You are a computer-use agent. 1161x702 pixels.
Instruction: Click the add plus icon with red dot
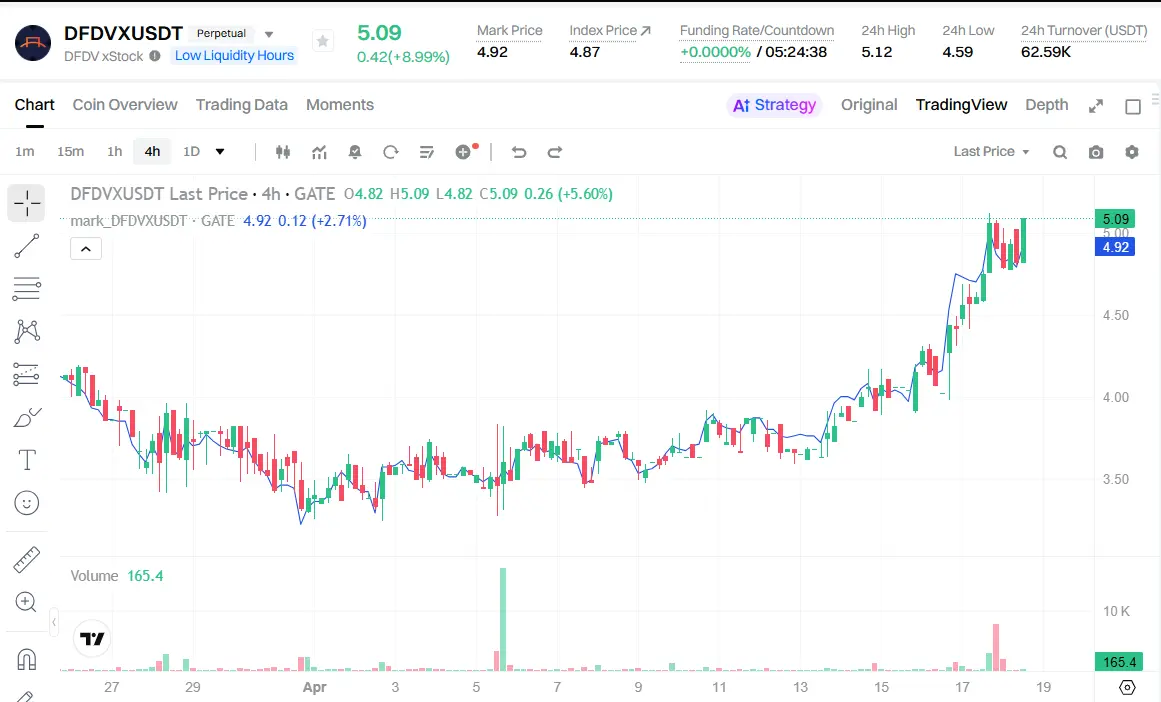click(x=465, y=152)
